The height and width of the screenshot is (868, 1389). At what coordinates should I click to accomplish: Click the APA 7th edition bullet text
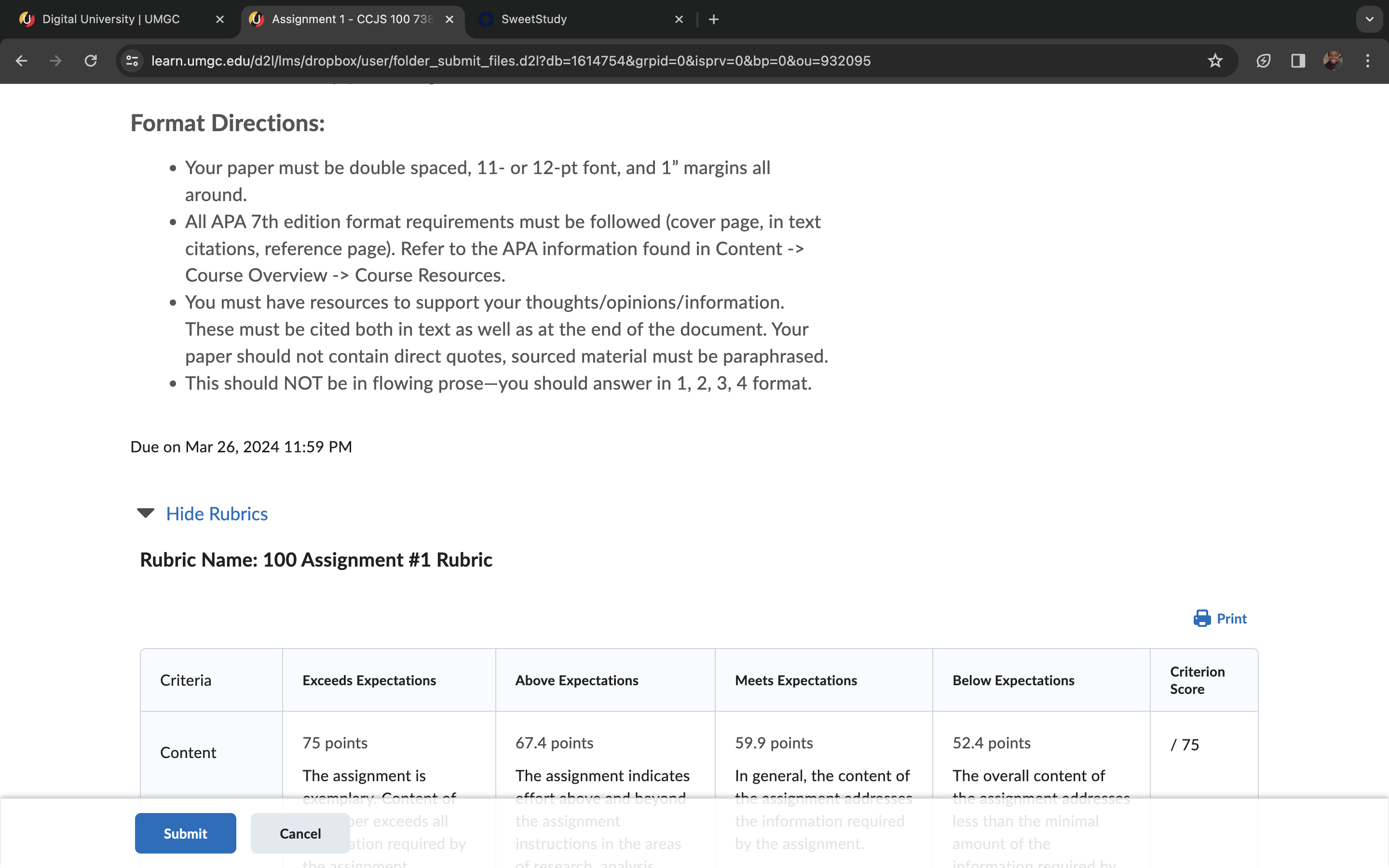coord(503,248)
